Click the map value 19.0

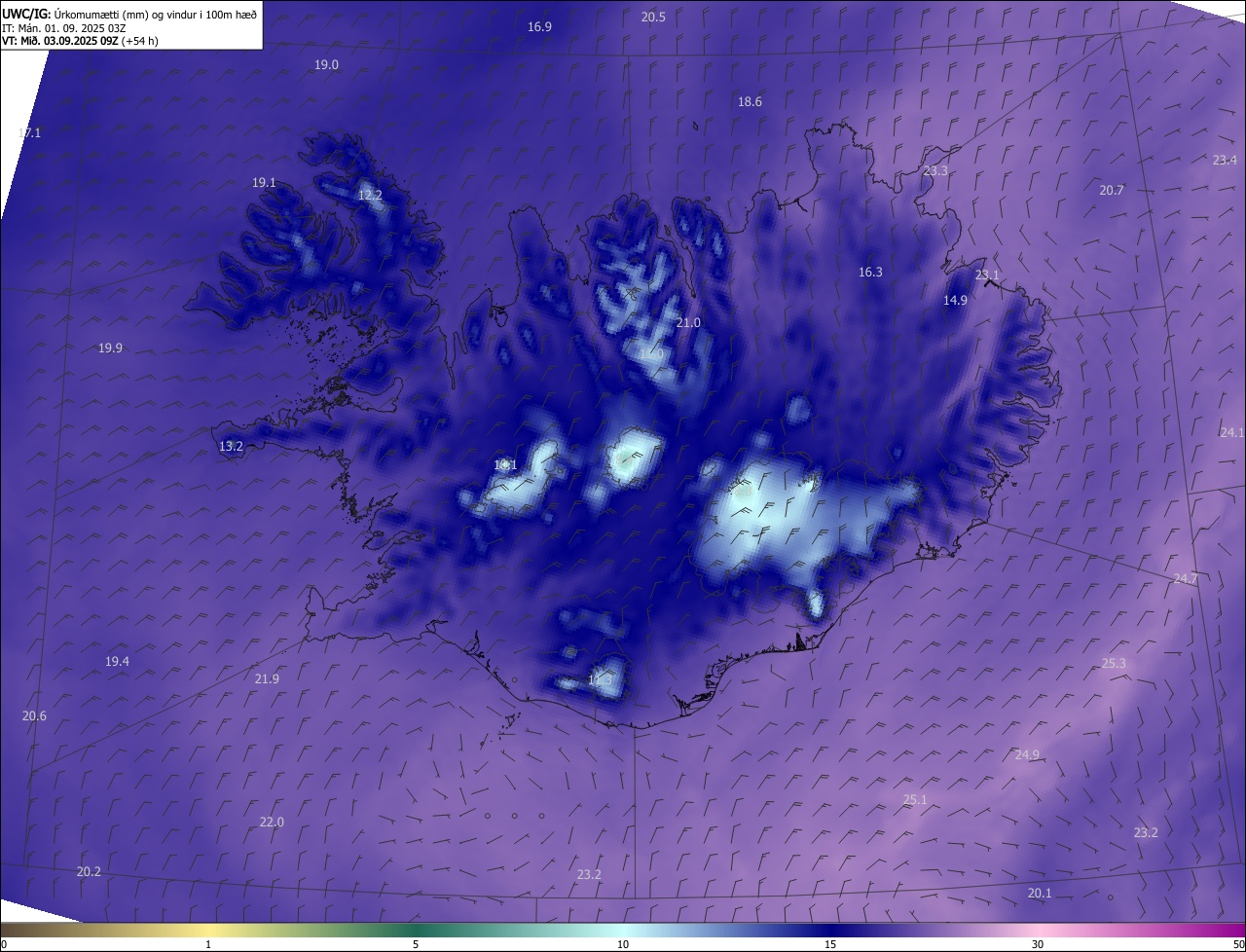click(327, 65)
